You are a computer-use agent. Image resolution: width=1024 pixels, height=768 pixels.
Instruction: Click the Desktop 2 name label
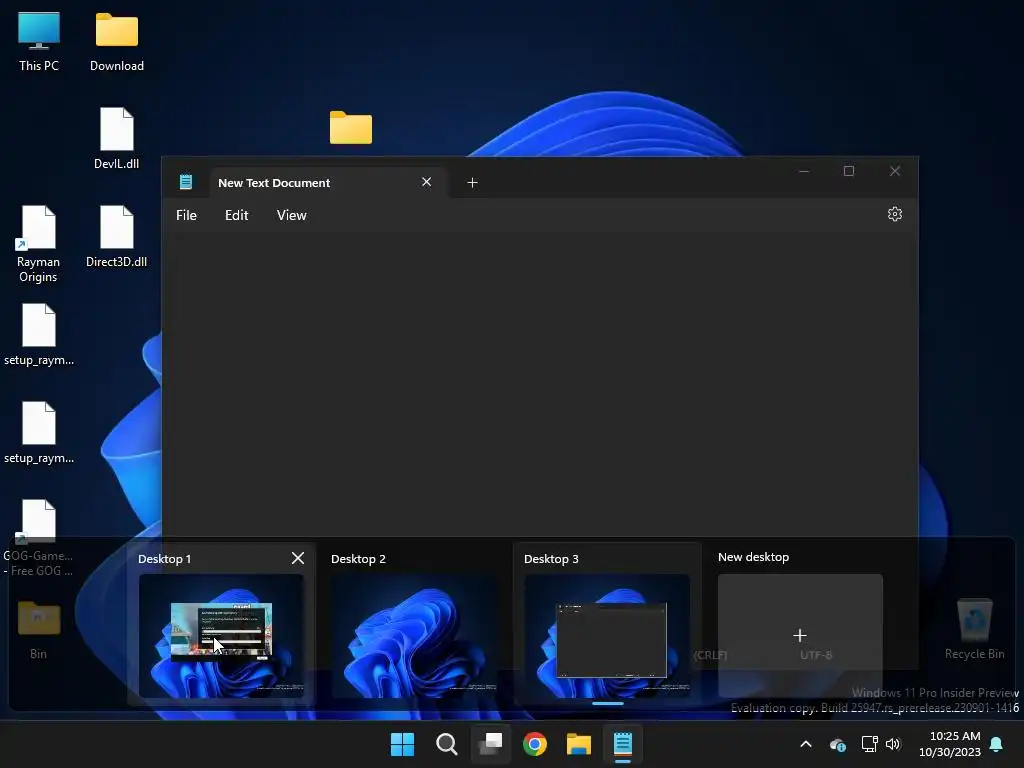359,559
